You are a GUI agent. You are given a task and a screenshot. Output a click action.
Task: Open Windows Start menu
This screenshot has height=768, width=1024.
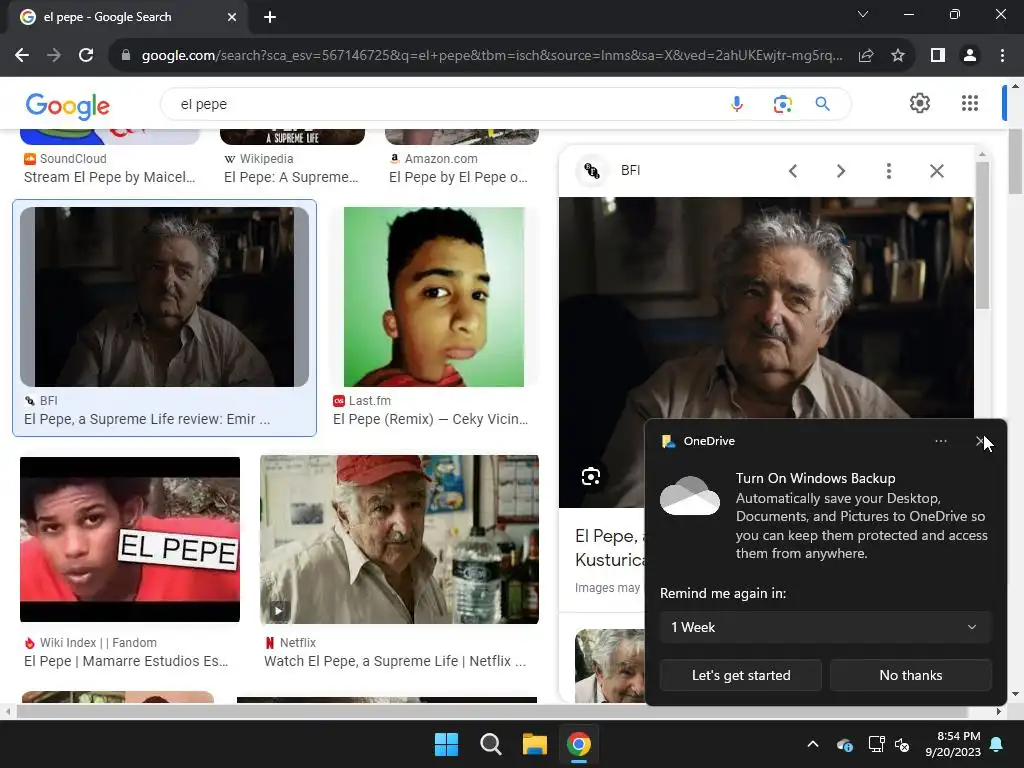447,744
